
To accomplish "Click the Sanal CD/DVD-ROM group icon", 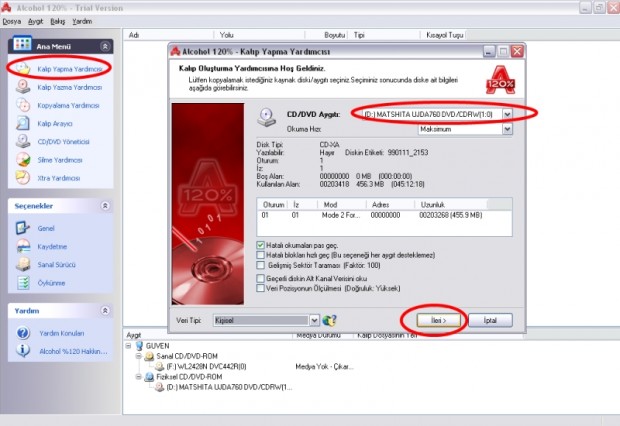I will (x=149, y=356).
